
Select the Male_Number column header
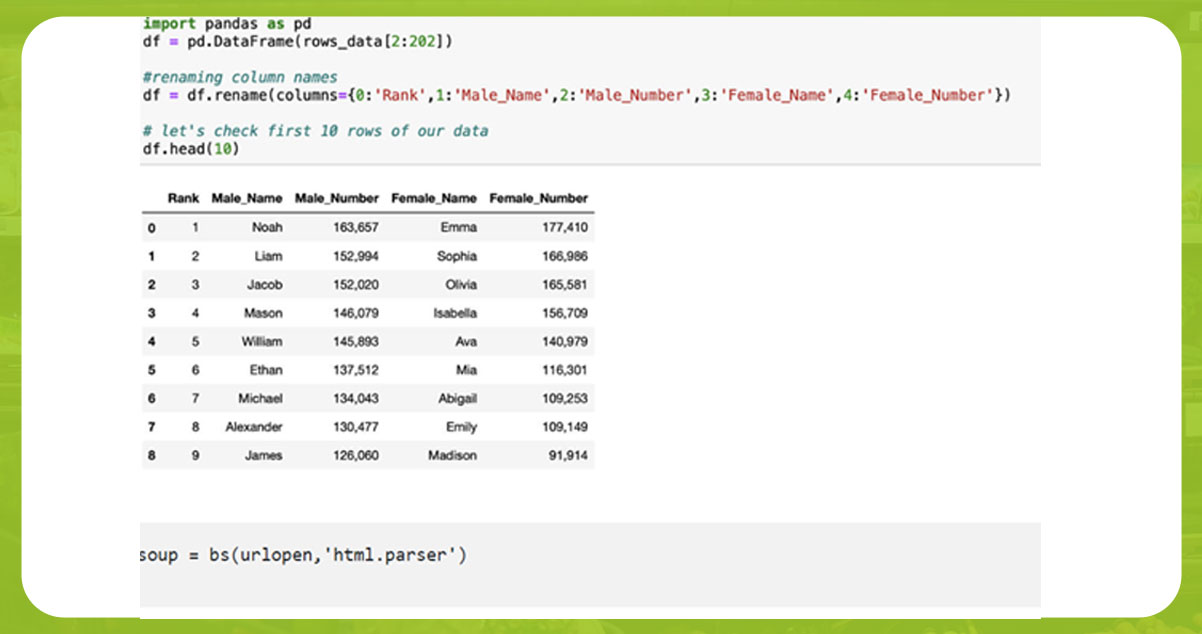[x=337, y=198]
